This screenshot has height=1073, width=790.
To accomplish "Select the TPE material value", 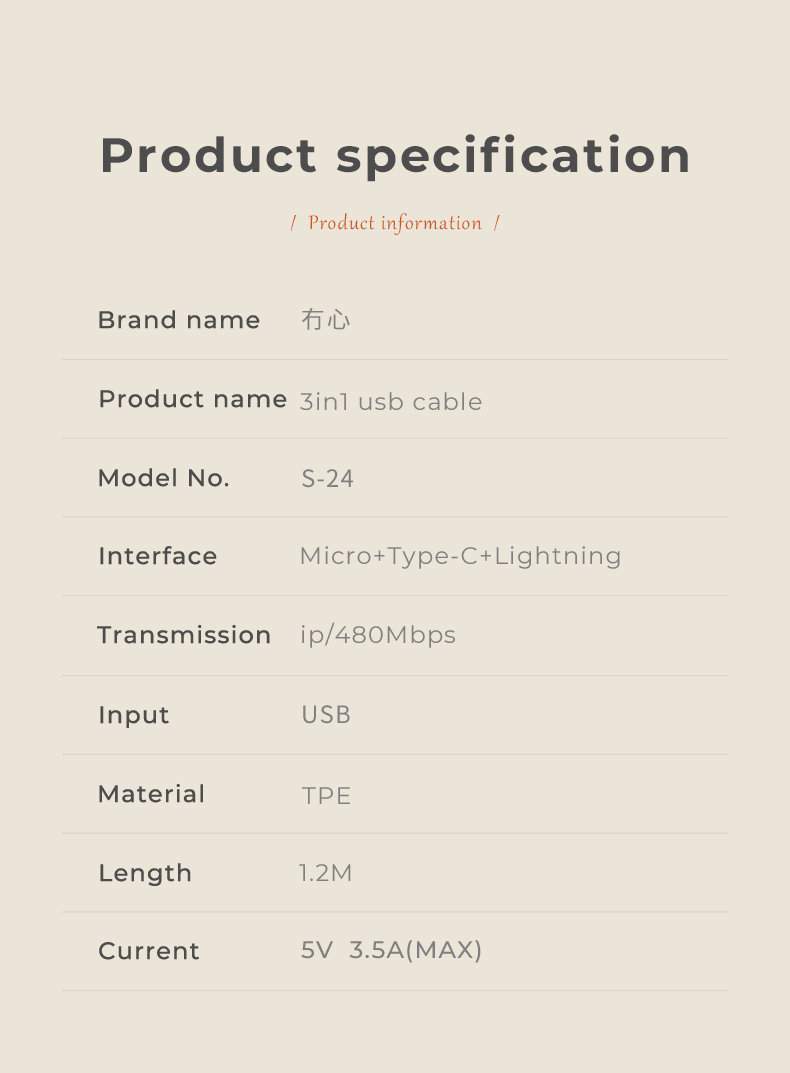I will (327, 796).
